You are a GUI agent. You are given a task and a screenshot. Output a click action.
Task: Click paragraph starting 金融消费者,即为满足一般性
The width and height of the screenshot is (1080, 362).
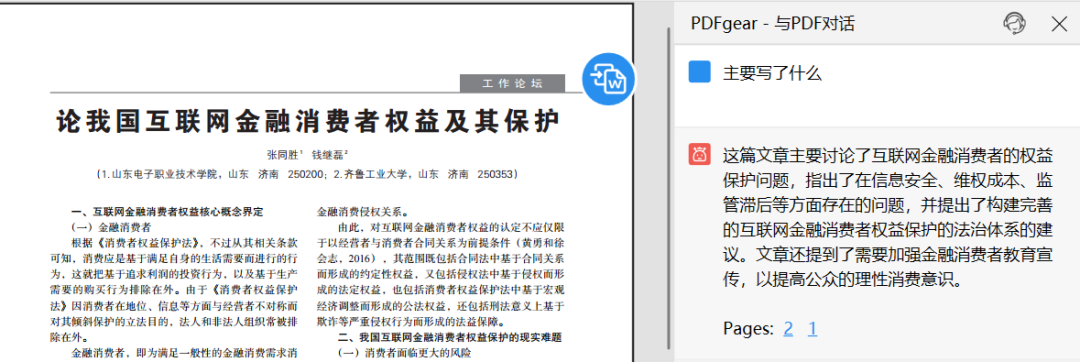pyautogui.click(x=185, y=353)
